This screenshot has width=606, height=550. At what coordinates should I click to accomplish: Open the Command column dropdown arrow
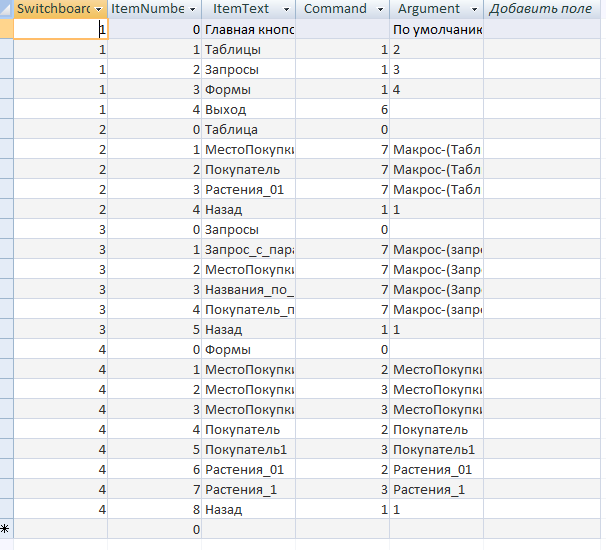[380, 9]
